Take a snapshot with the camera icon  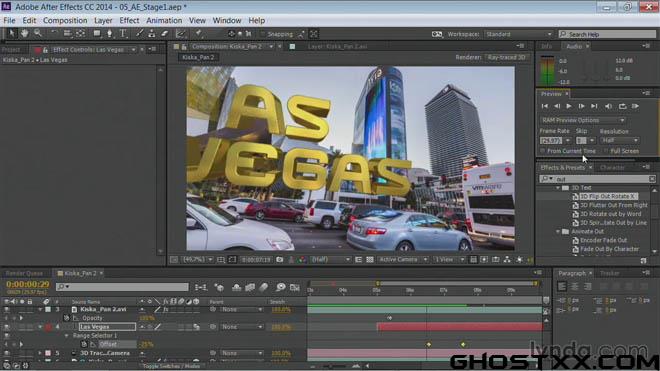pos(279,260)
